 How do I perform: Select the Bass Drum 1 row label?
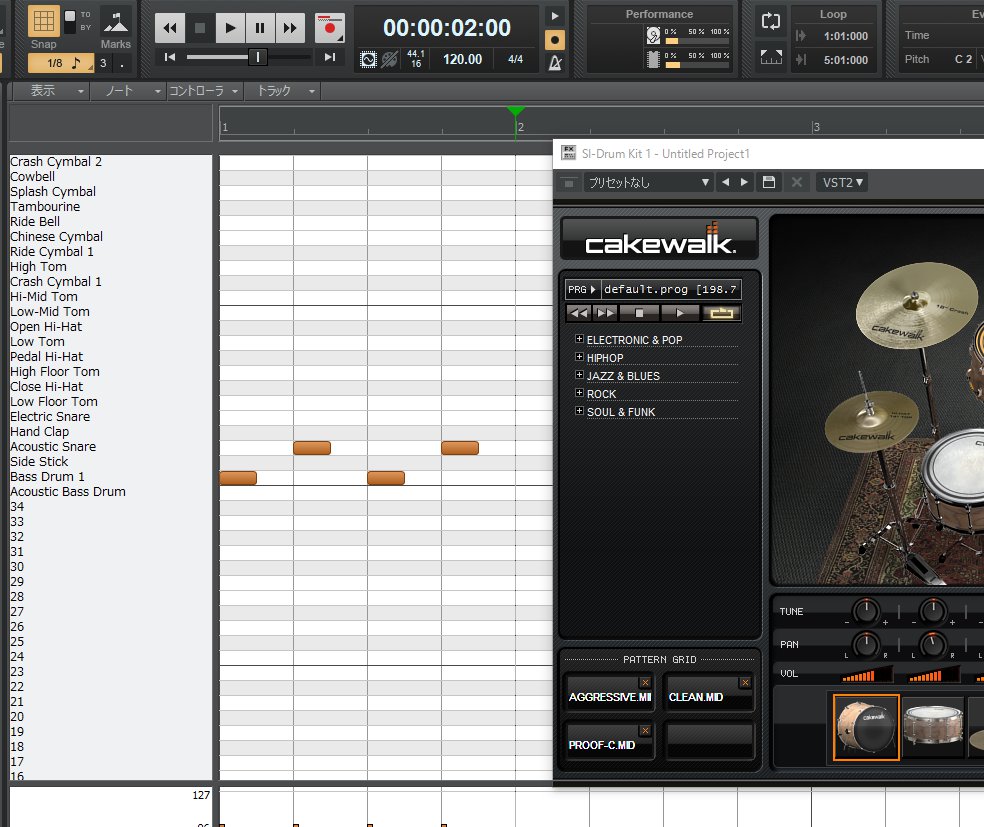(47, 477)
